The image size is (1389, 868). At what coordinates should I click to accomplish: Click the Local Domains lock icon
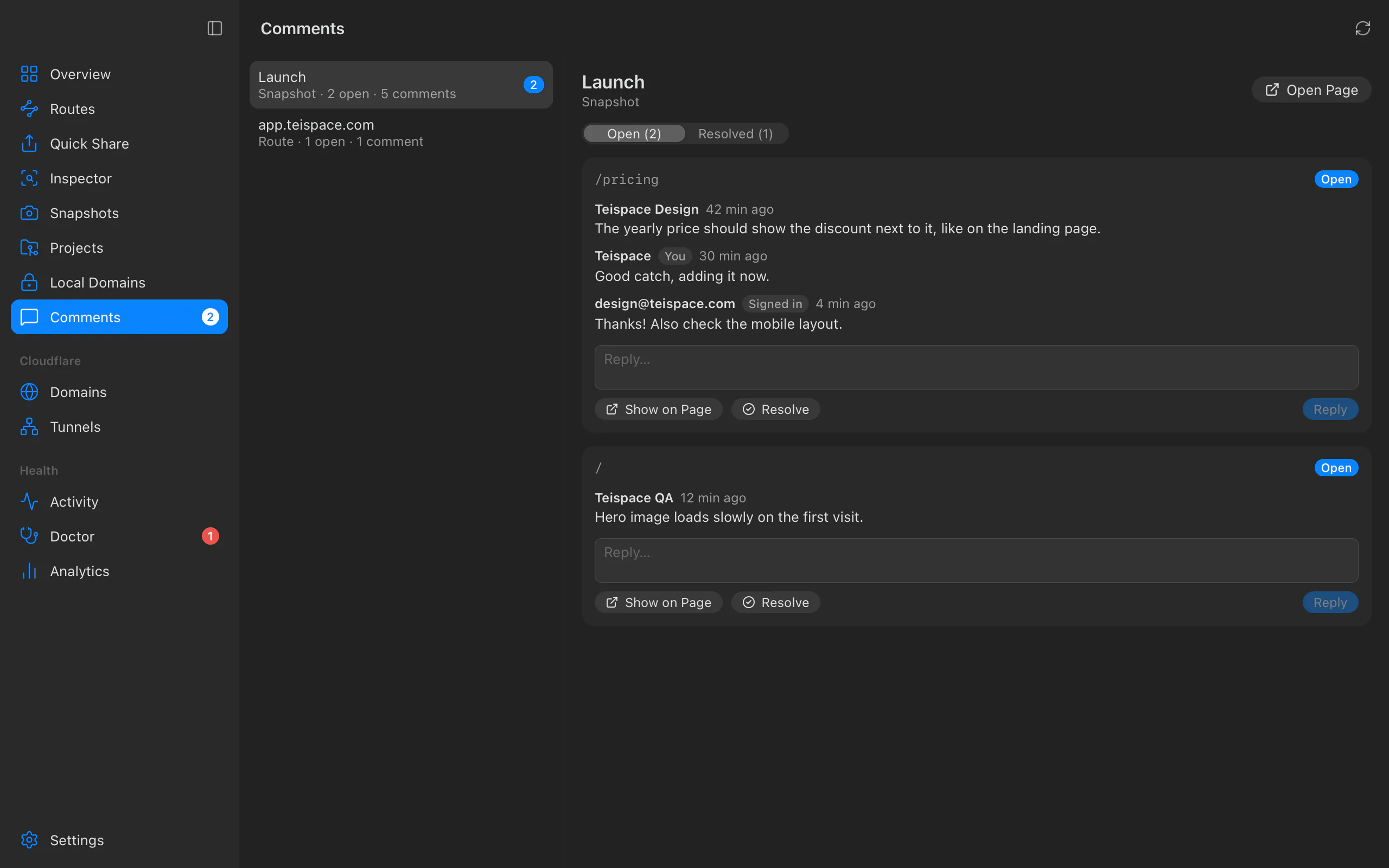click(x=29, y=283)
